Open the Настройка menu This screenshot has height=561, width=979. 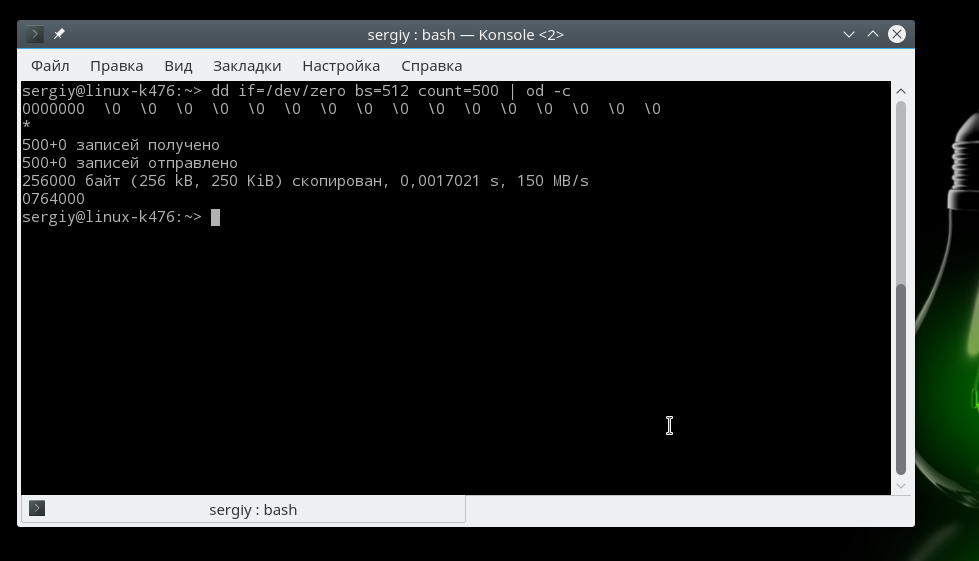(x=341, y=66)
